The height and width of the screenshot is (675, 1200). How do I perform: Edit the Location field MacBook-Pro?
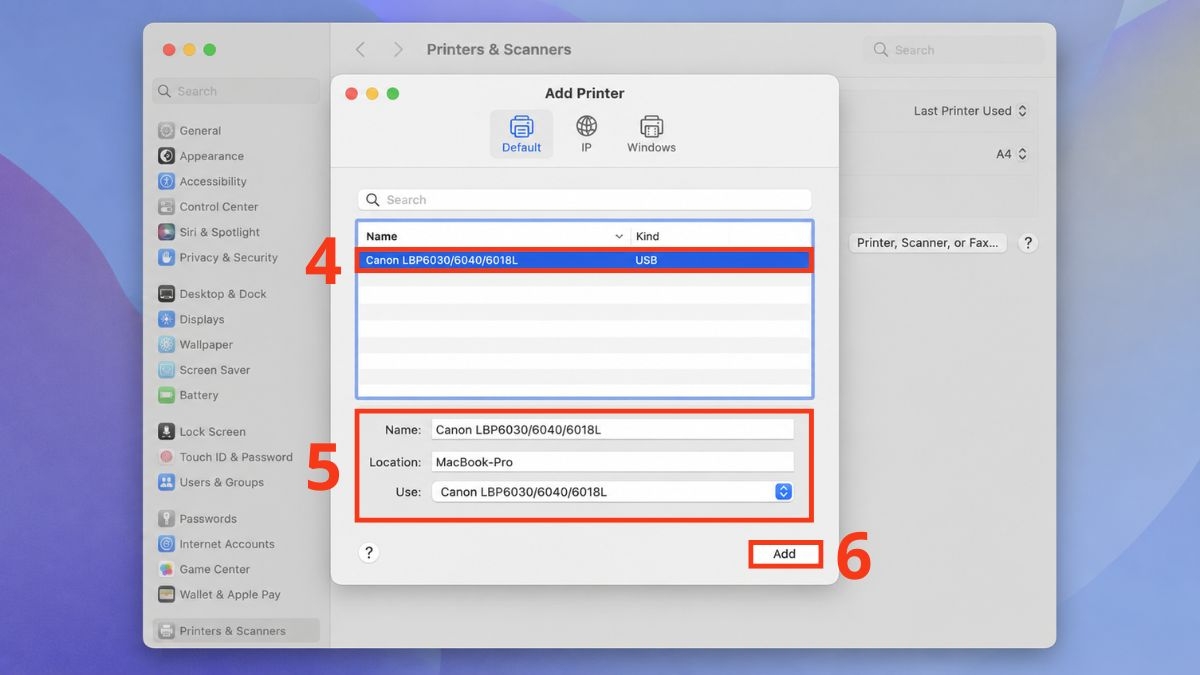coord(612,462)
